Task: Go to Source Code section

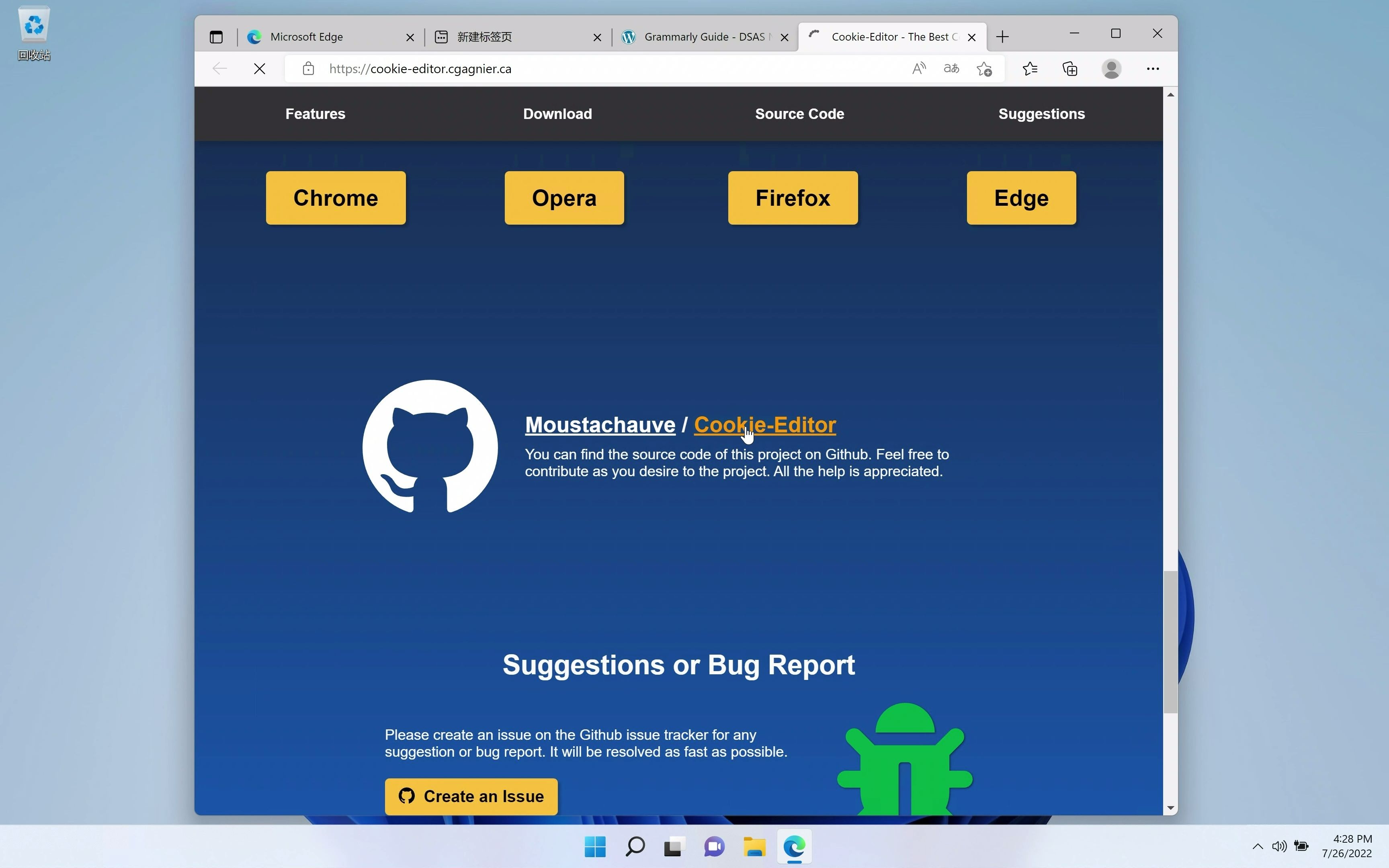Action: tap(799, 114)
